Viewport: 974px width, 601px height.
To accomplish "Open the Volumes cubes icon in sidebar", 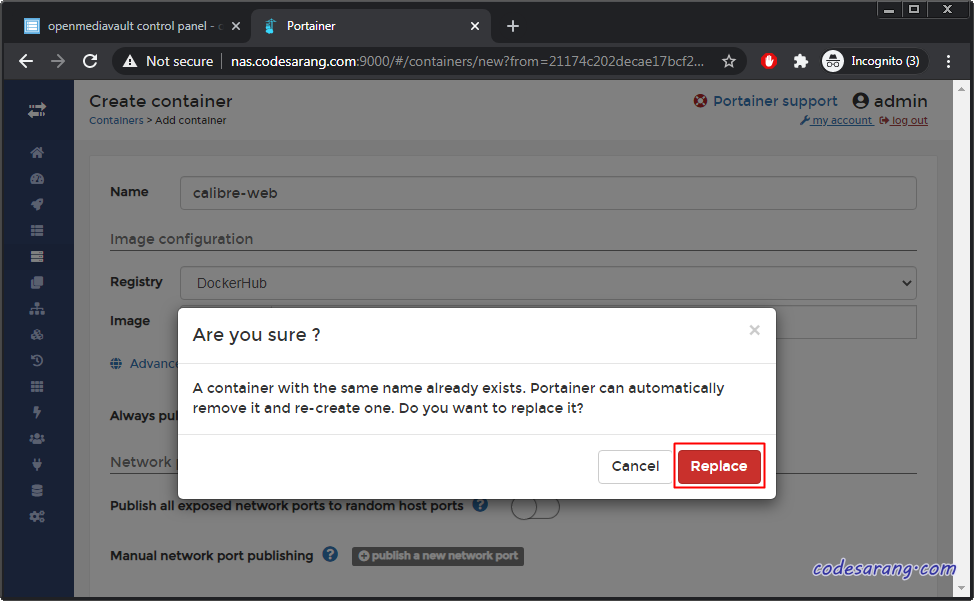I will 37,335.
